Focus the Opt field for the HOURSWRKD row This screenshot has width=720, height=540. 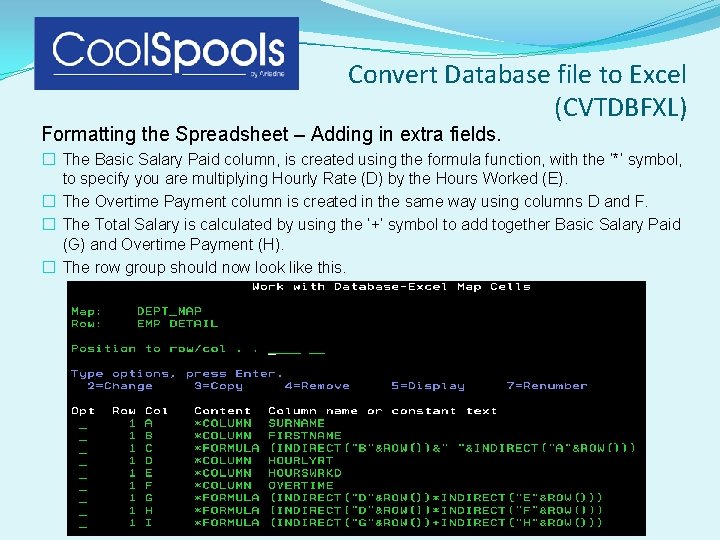click(83, 474)
